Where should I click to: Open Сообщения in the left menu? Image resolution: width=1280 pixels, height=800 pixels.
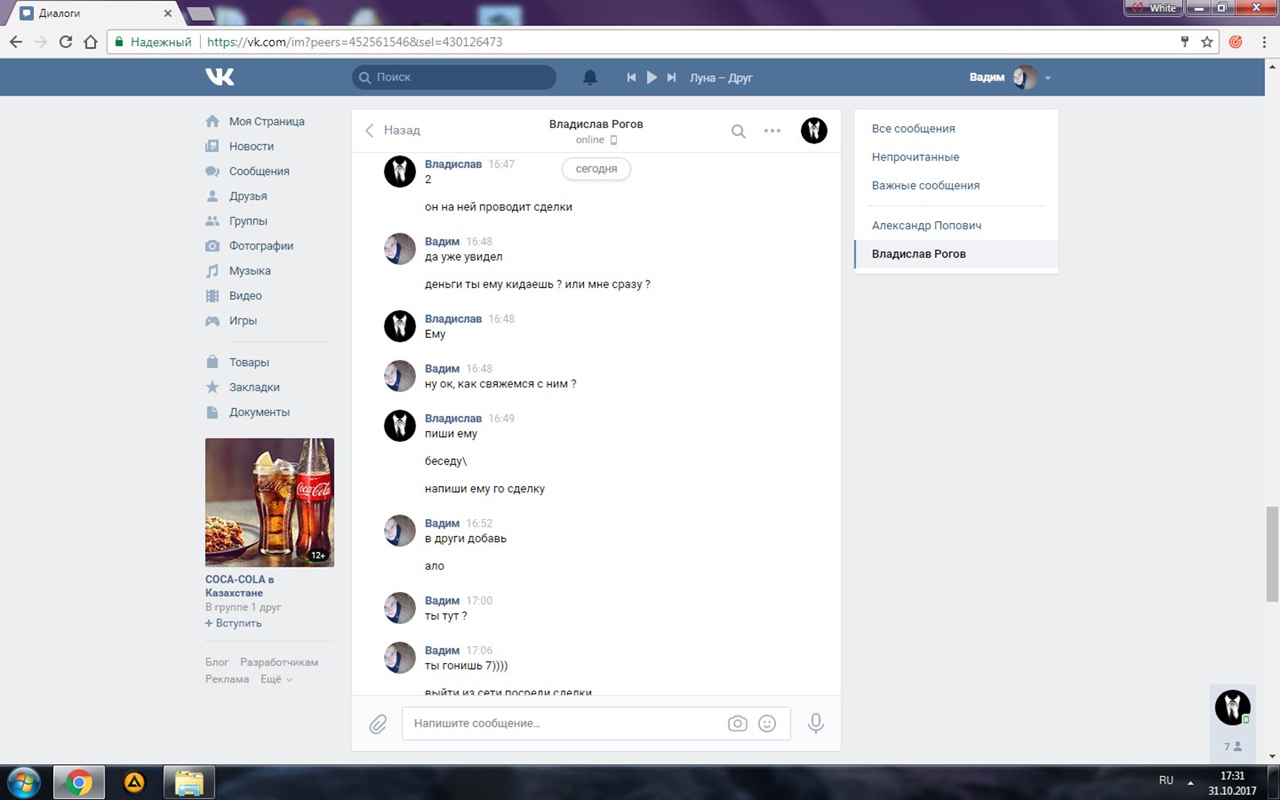258,171
